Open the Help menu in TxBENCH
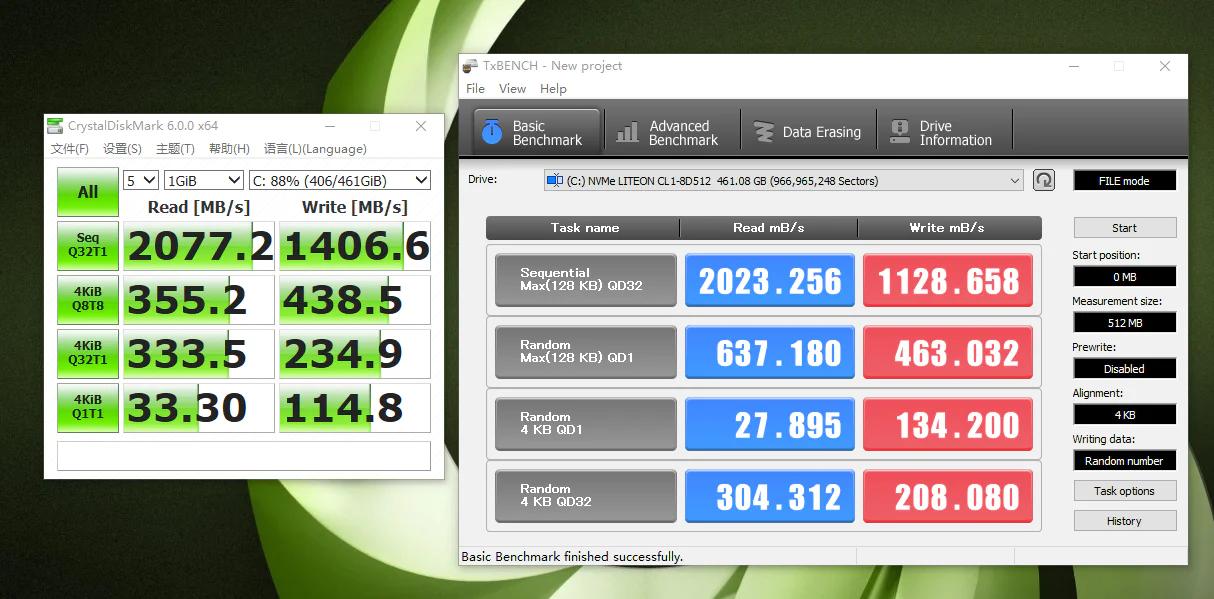This screenshot has width=1214, height=599. click(553, 89)
